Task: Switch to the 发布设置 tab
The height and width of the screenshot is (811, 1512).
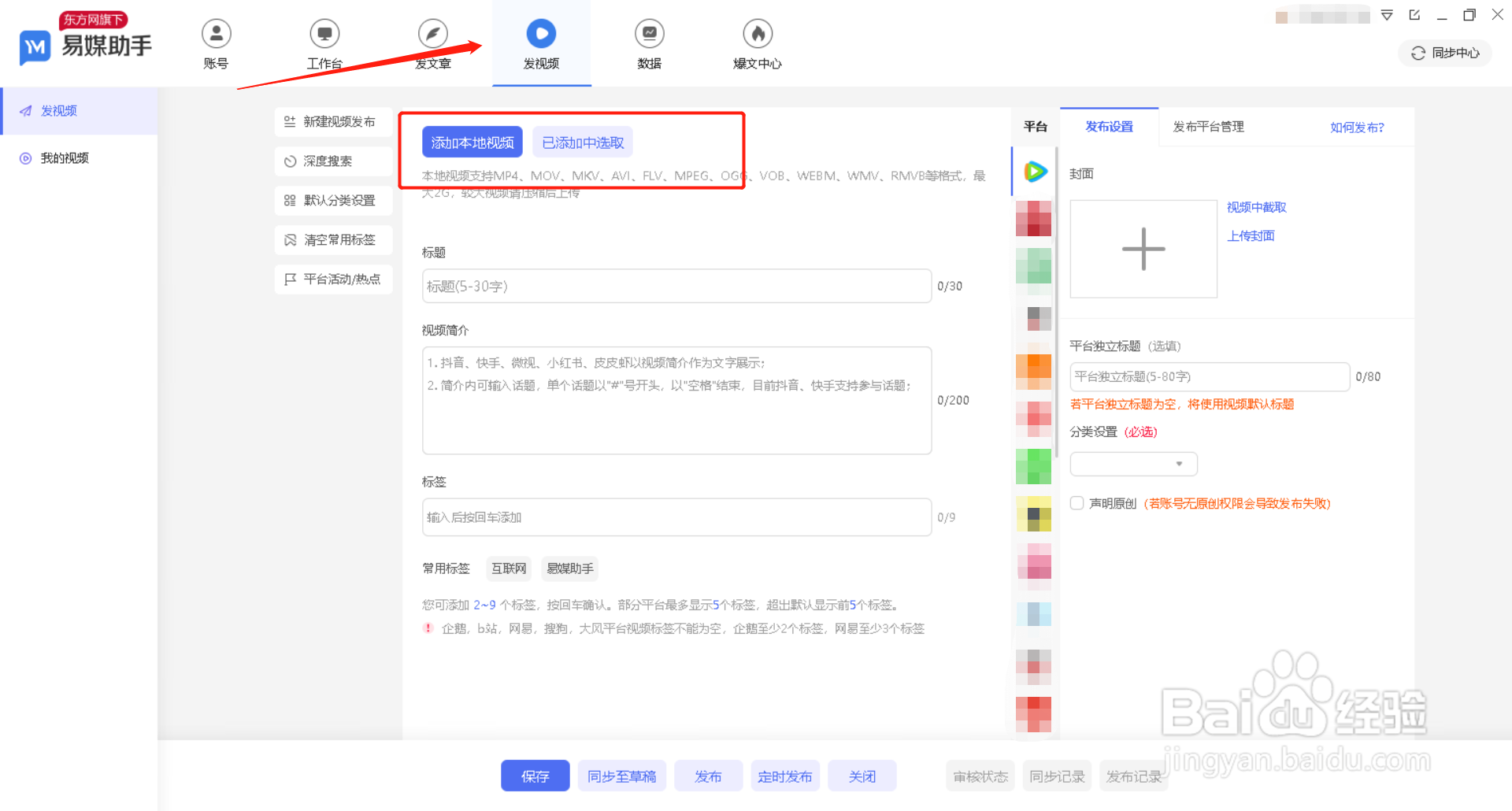Action: pos(1109,126)
